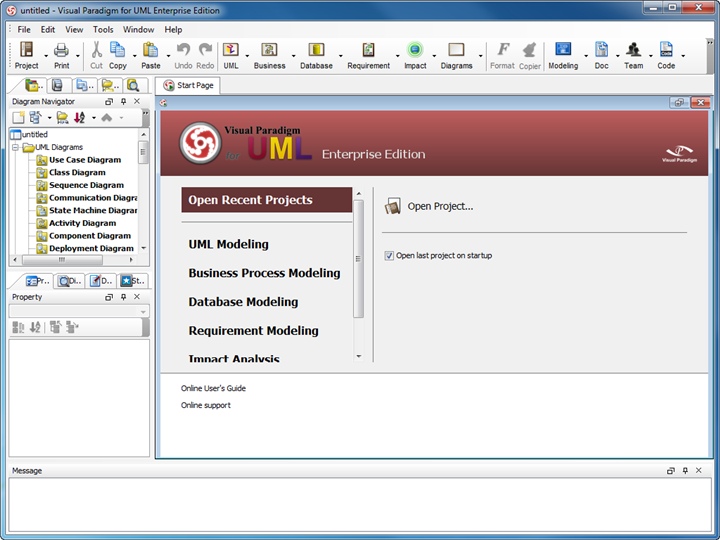Click the alphabetical sort icon in Property panel

tap(35, 327)
